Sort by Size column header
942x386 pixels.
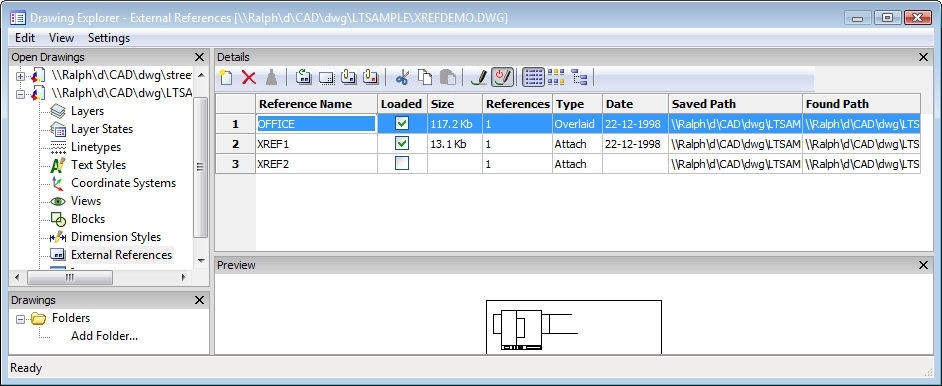click(x=455, y=104)
